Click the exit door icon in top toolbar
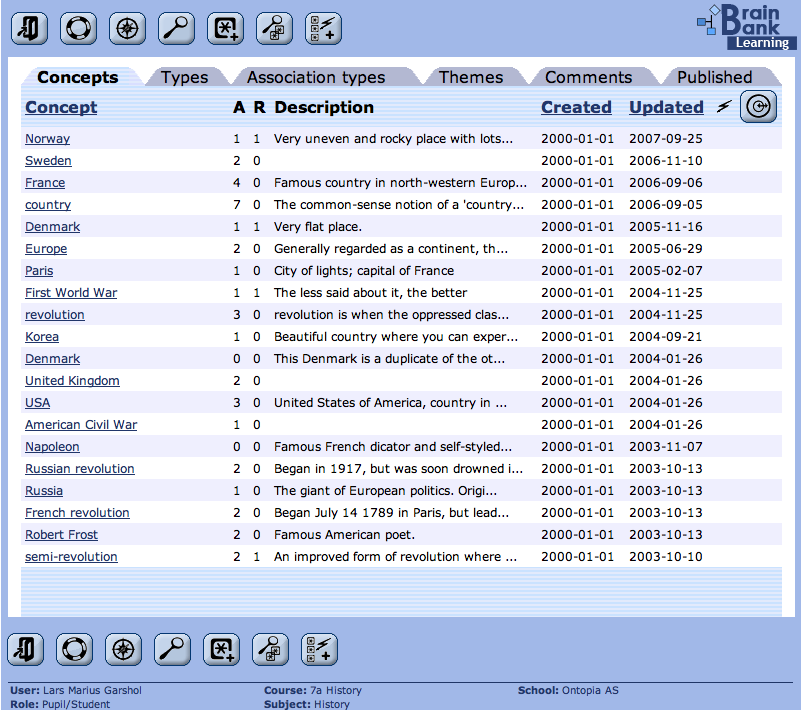Viewport: 802px width, 710px height. pyautogui.click(x=30, y=28)
